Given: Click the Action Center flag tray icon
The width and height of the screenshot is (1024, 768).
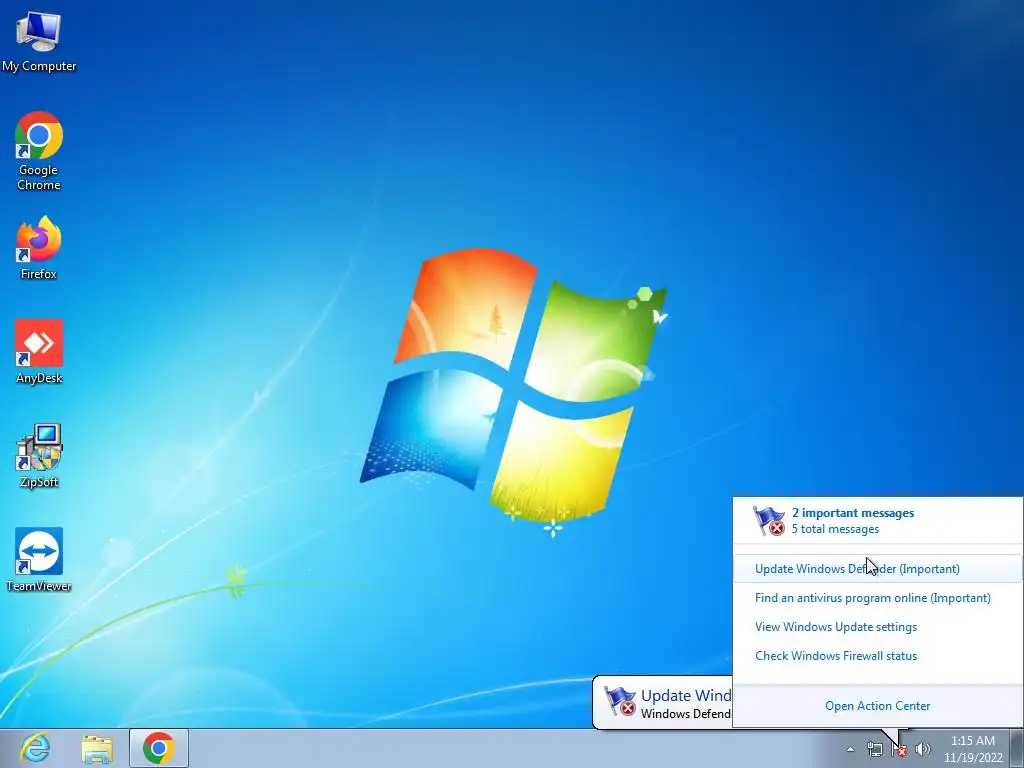Looking at the screenshot, I should pos(899,749).
